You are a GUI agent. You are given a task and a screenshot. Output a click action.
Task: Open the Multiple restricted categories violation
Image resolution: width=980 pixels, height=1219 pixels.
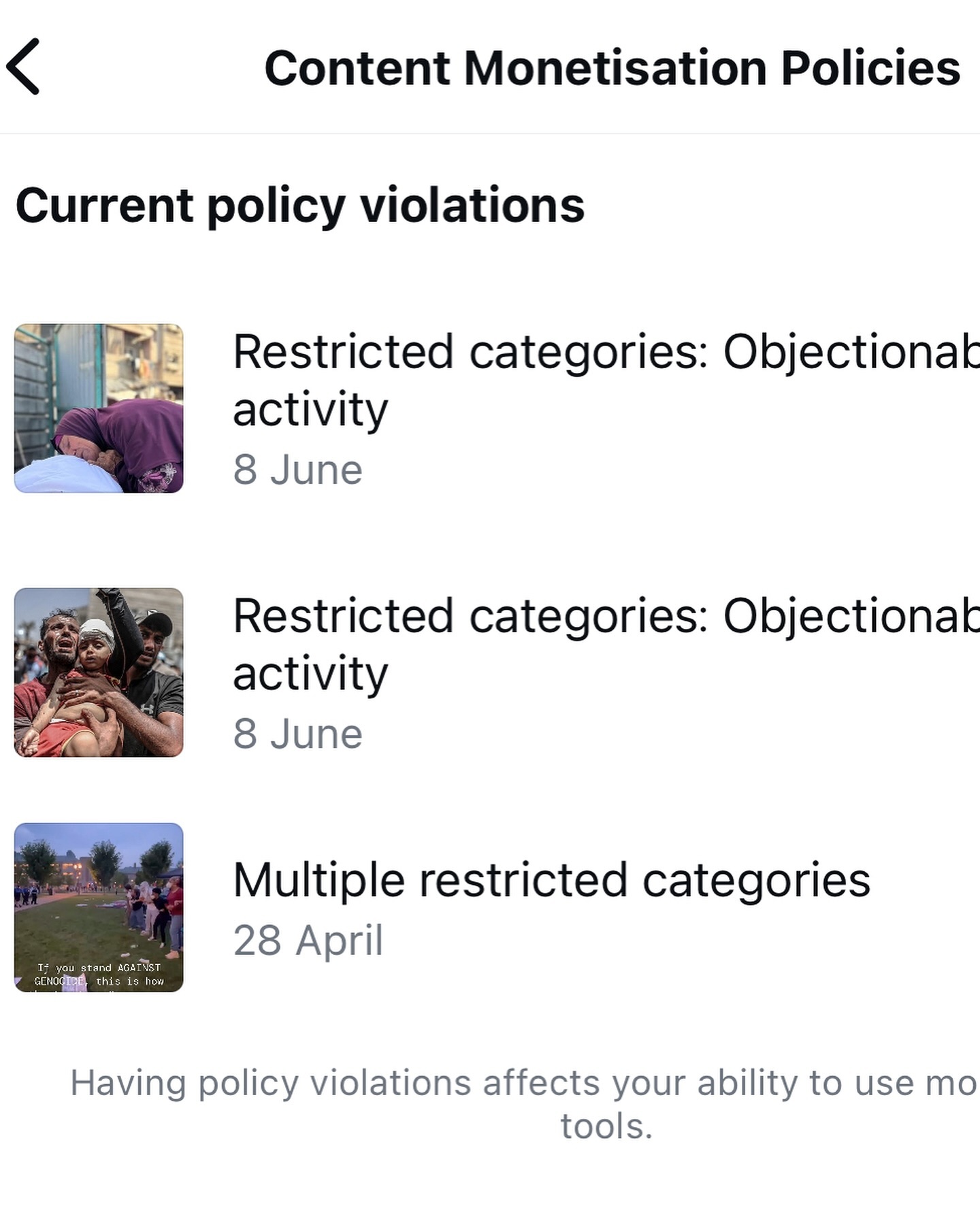click(x=551, y=880)
